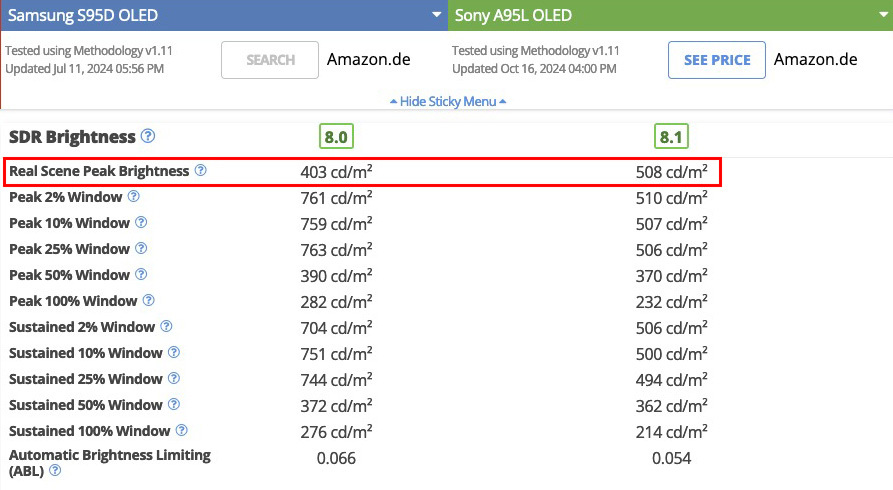Open help for Sustained 2% Window
893x490 pixels.
[166, 327]
